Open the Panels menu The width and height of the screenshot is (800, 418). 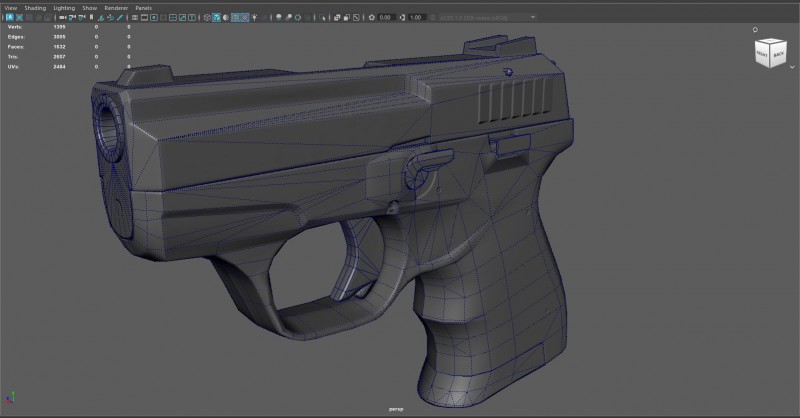click(143, 8)
